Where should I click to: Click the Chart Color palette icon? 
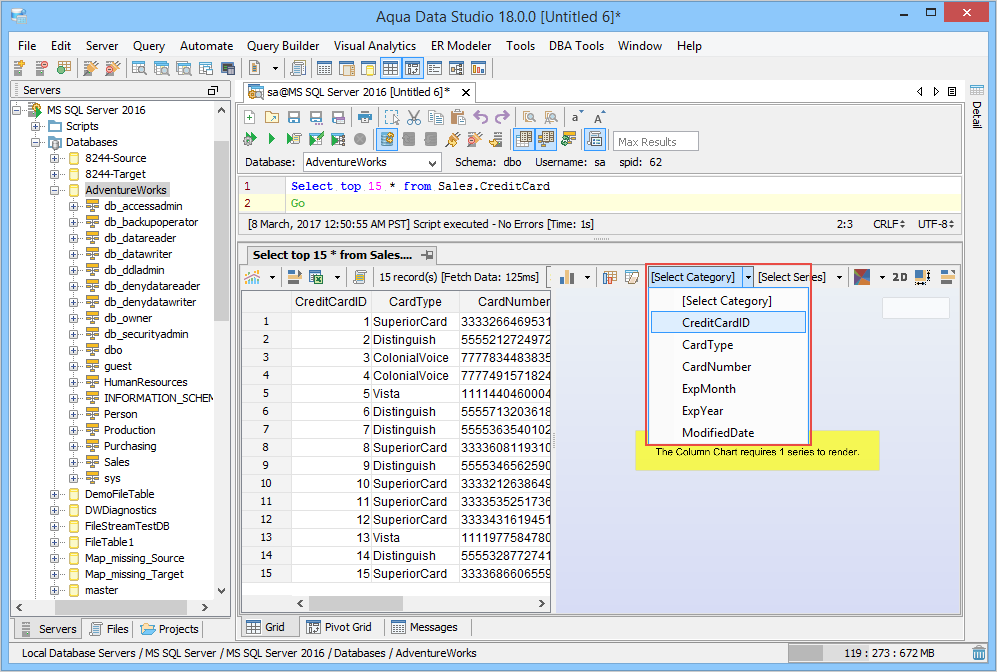pos(862,277)
